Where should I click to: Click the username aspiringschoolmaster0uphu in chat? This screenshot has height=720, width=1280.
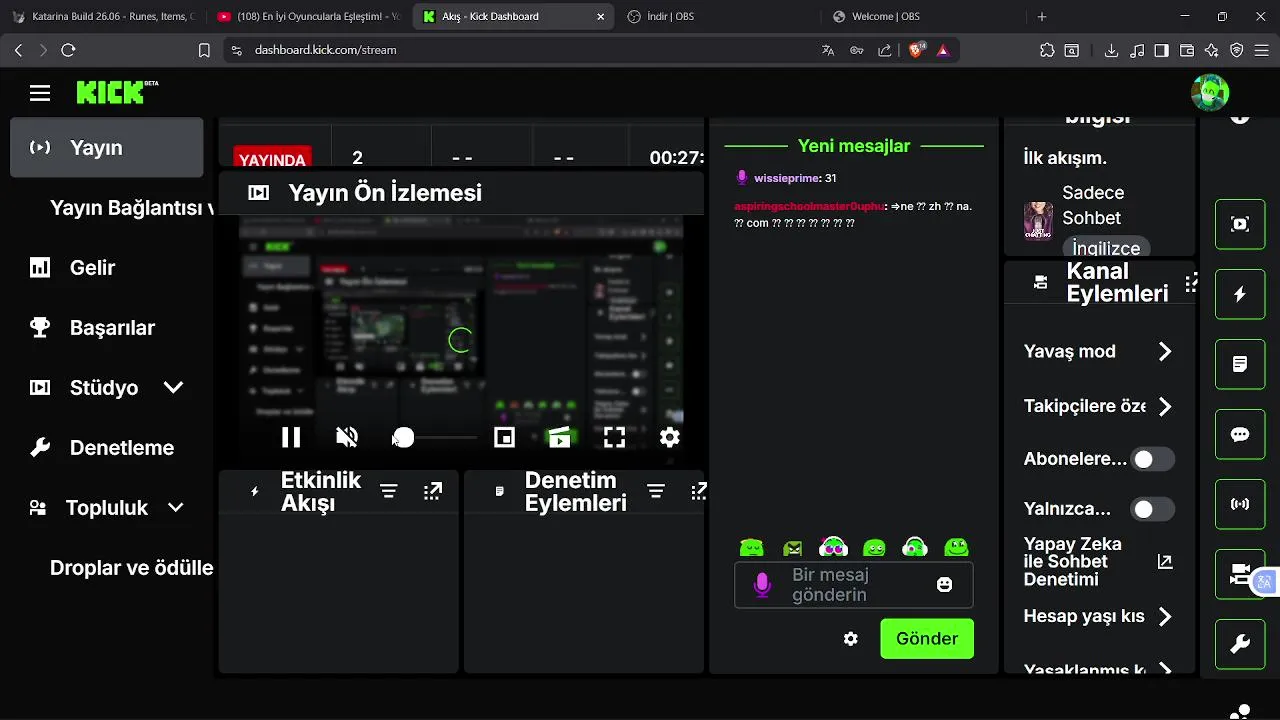[809, 206]
